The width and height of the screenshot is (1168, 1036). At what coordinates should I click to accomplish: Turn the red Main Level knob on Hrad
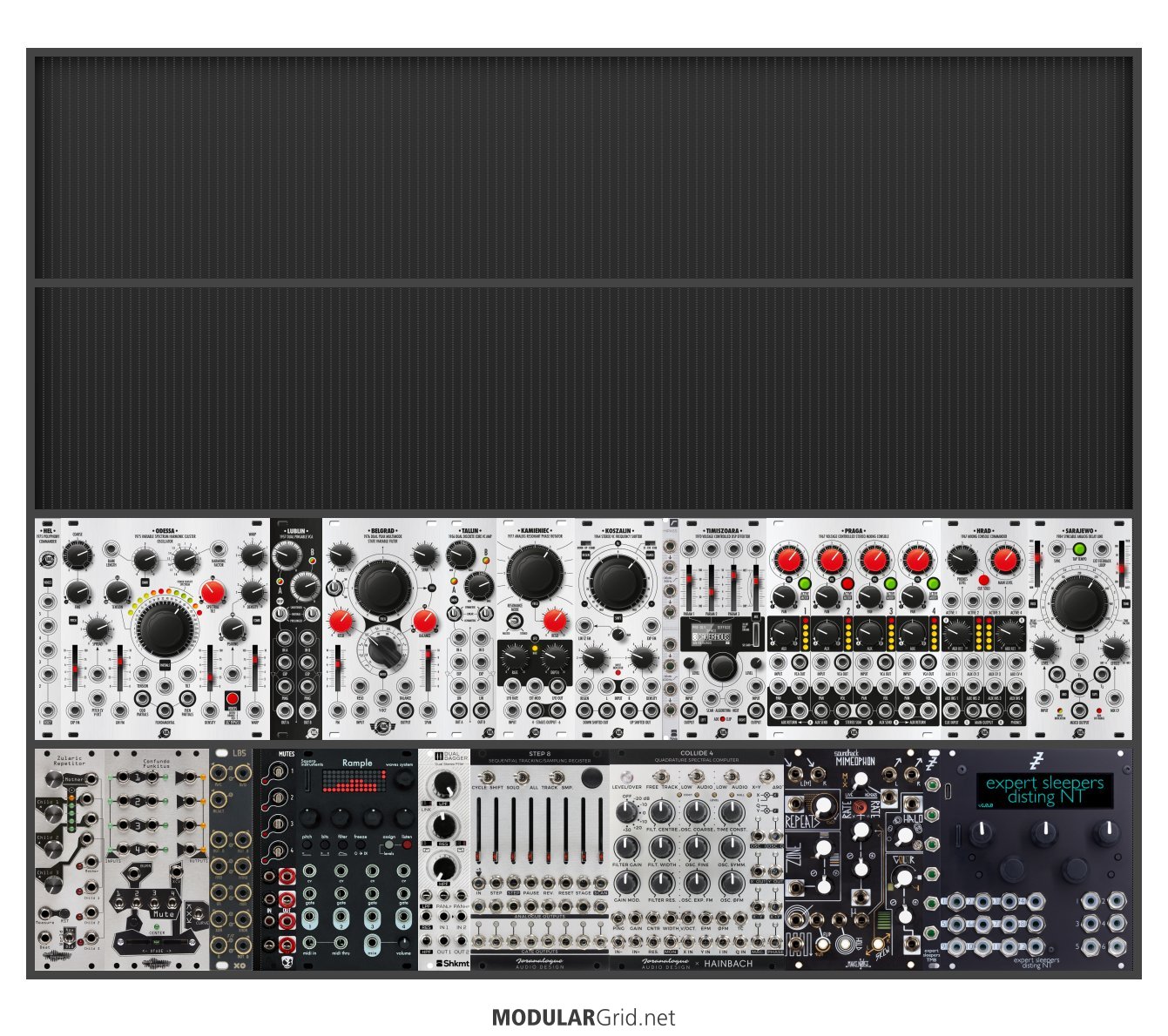1004,560
